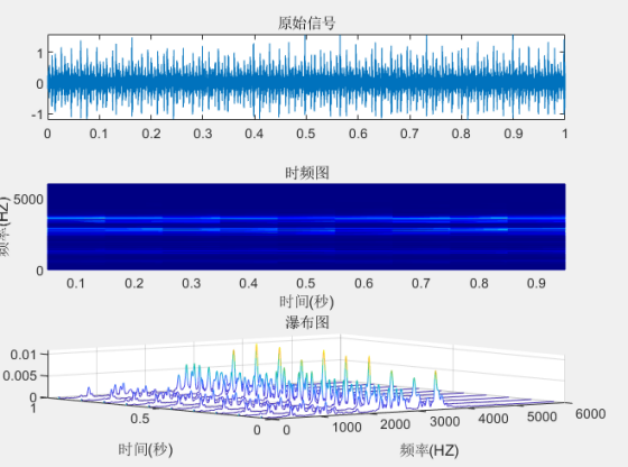Screen dimensions: 628x467
Task: Select the 时频图 plot title
Action: (x=306, y=173)
